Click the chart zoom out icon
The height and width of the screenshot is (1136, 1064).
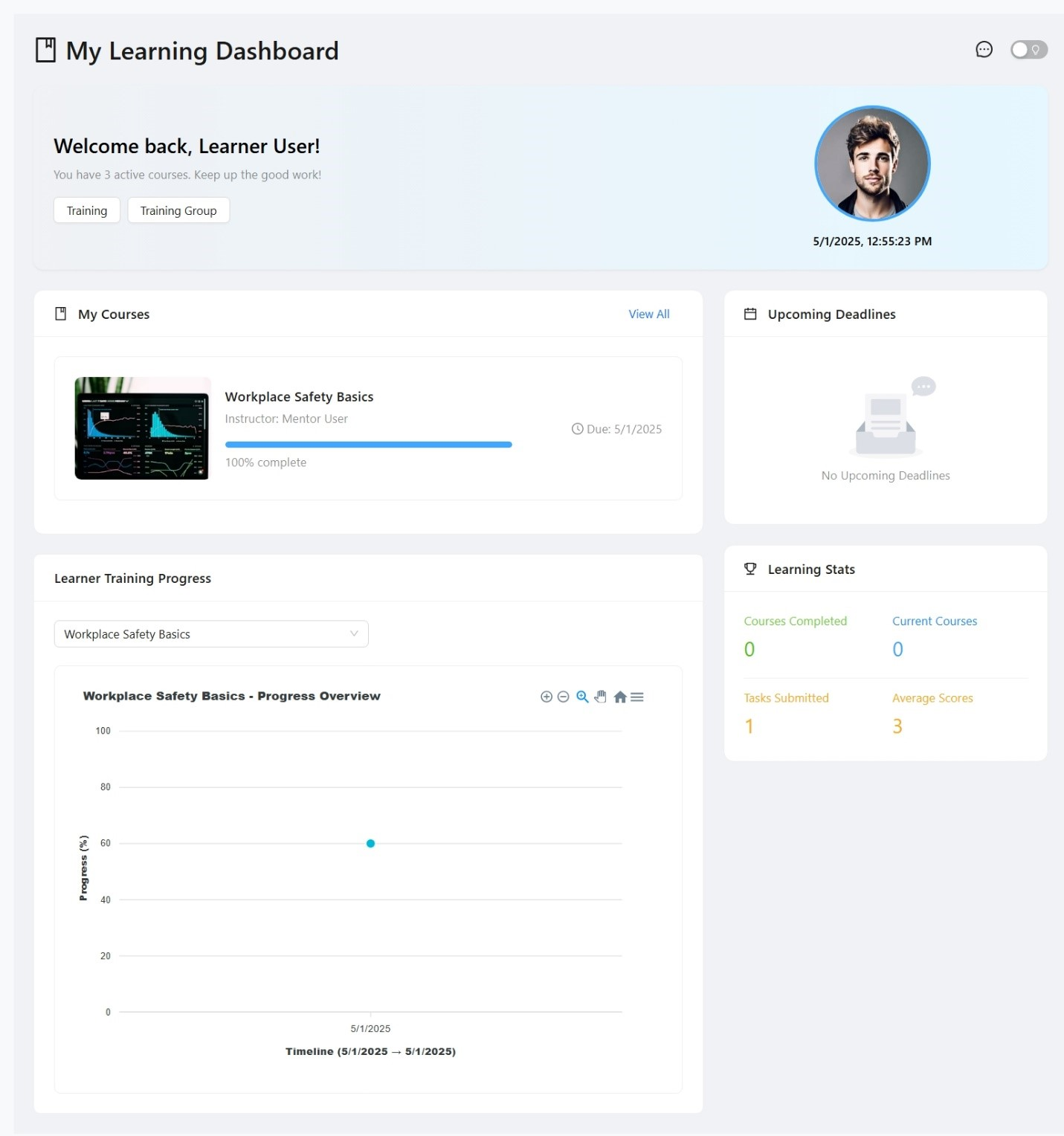click(563, 697)
